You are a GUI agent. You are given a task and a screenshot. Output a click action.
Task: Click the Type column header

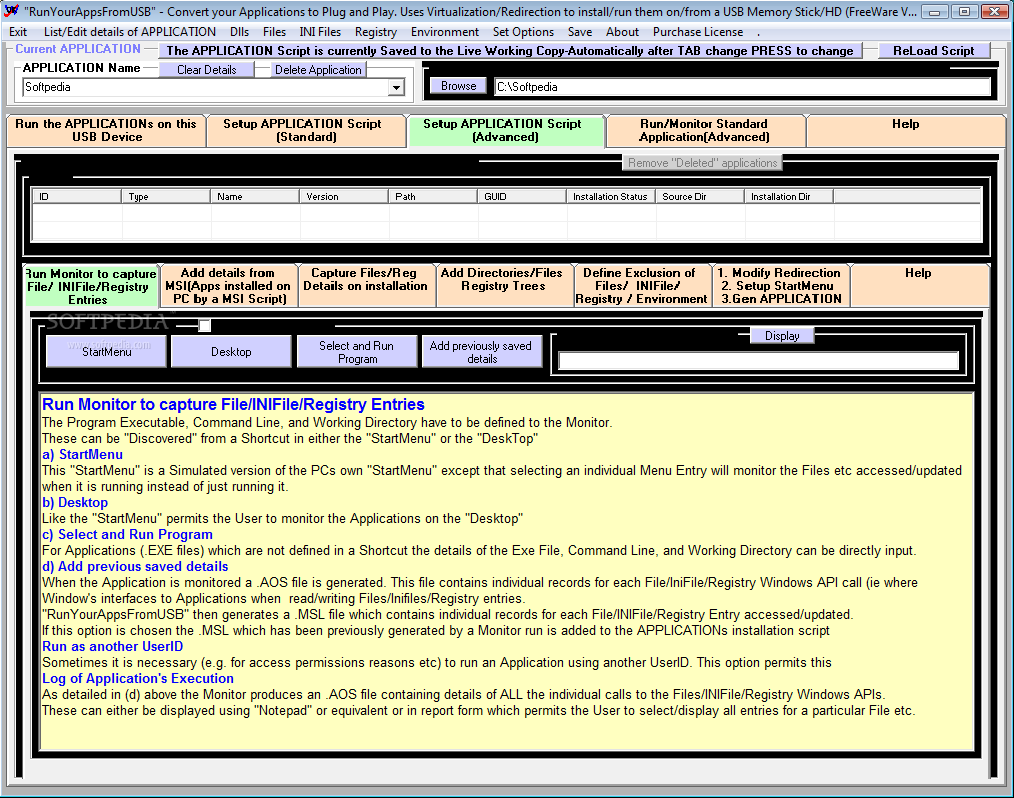166,197
